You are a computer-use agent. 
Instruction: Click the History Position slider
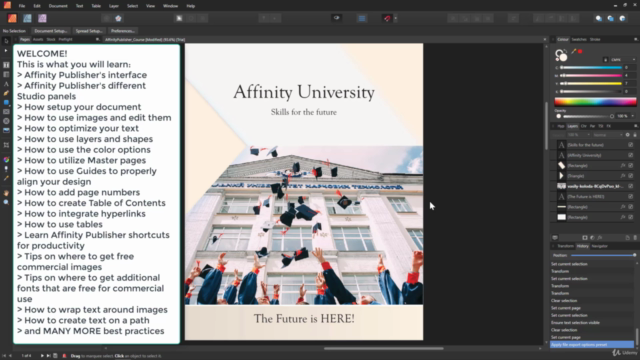coord(603,255)
